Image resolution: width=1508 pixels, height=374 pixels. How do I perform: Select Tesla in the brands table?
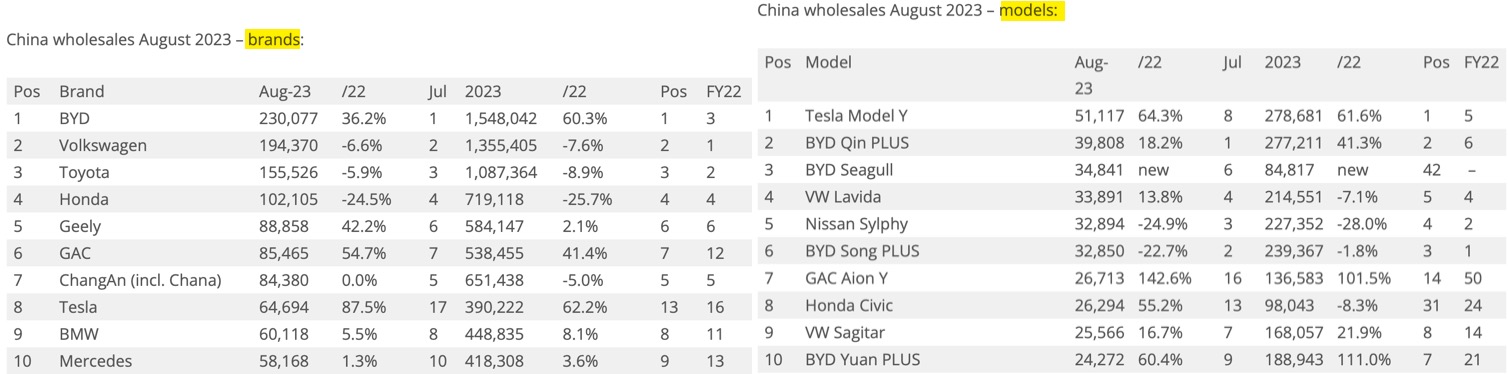point(79,307)
